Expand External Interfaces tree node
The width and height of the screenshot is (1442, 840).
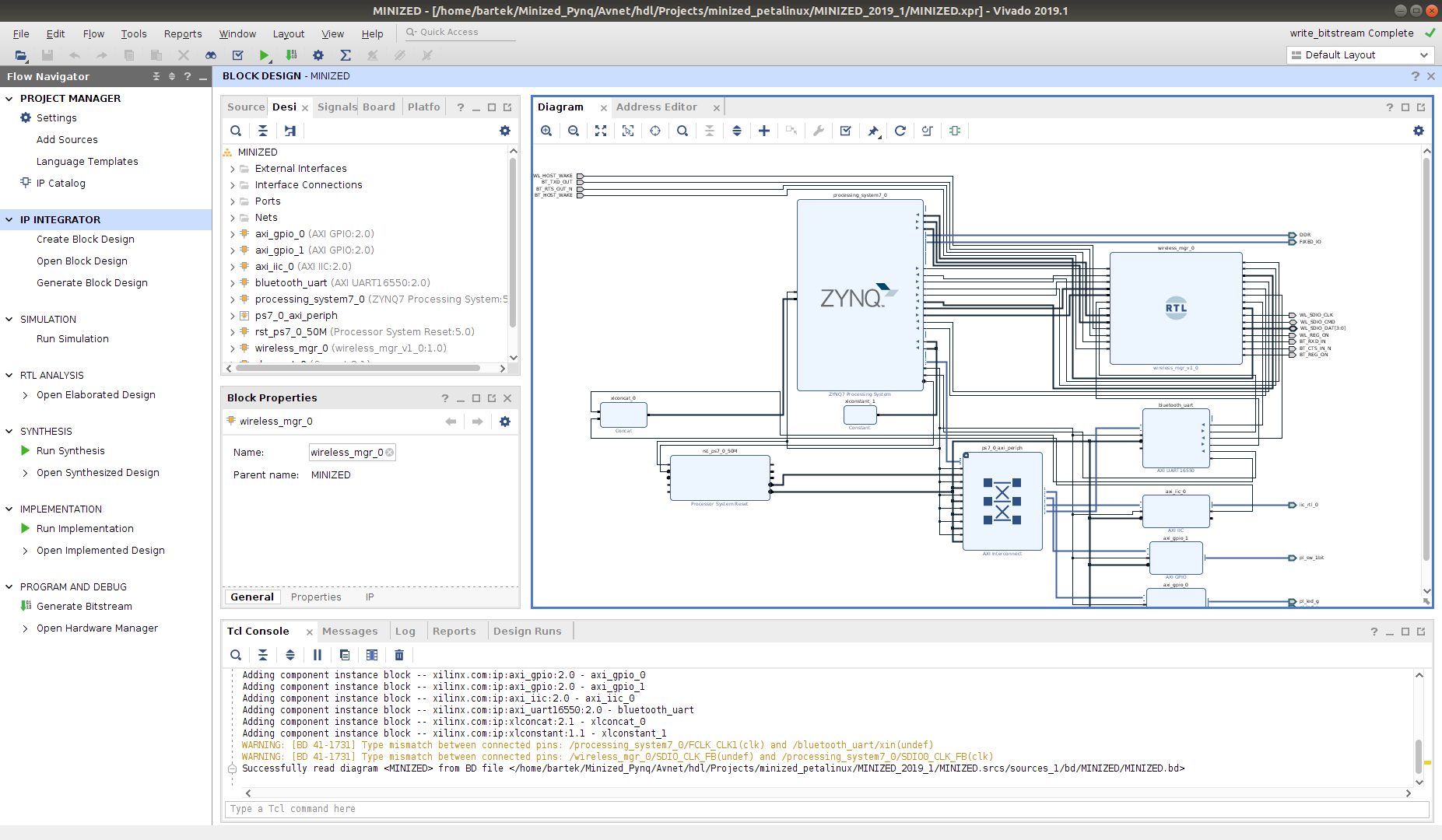232,169
